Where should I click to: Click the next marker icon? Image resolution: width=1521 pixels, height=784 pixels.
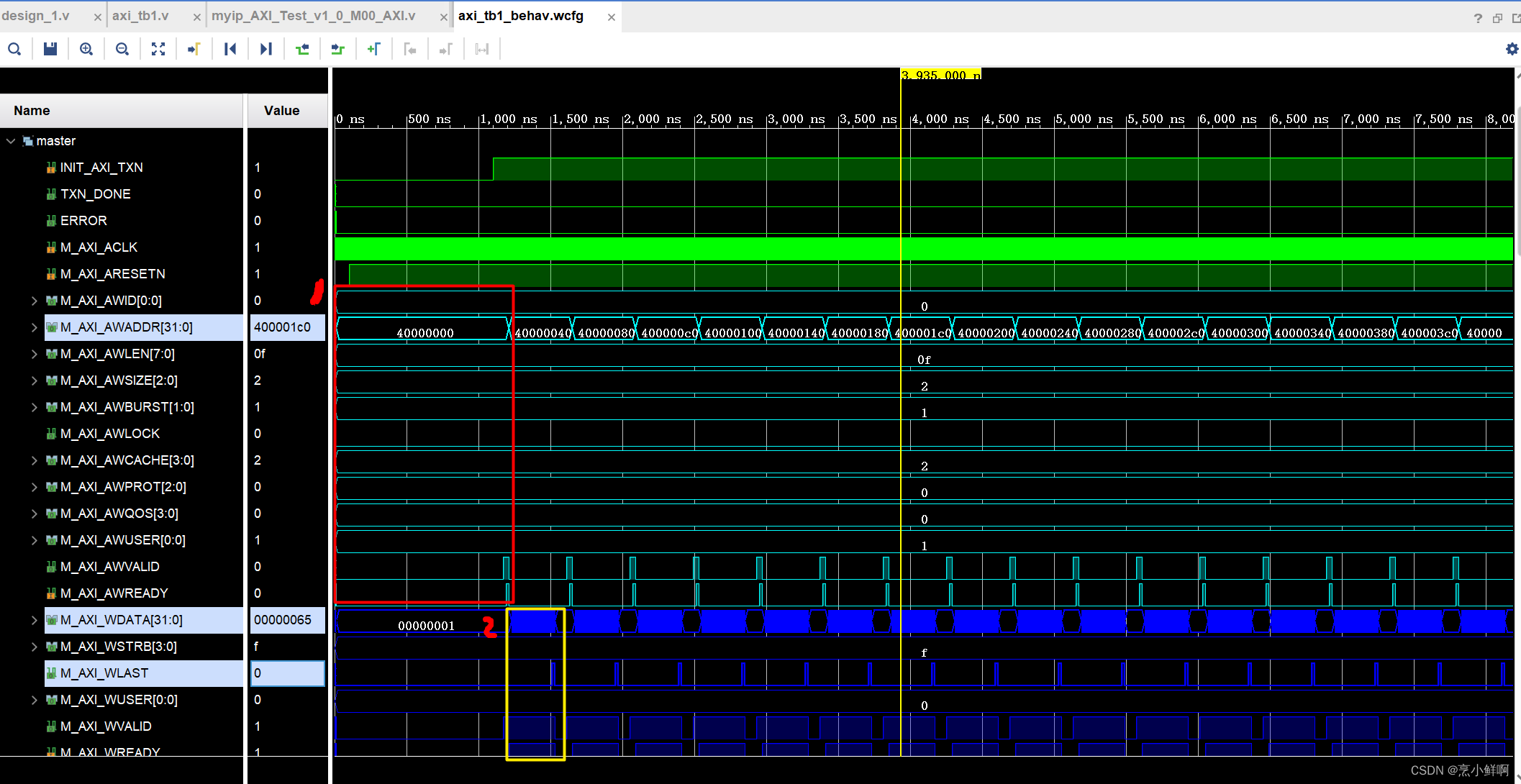point(446,49)
